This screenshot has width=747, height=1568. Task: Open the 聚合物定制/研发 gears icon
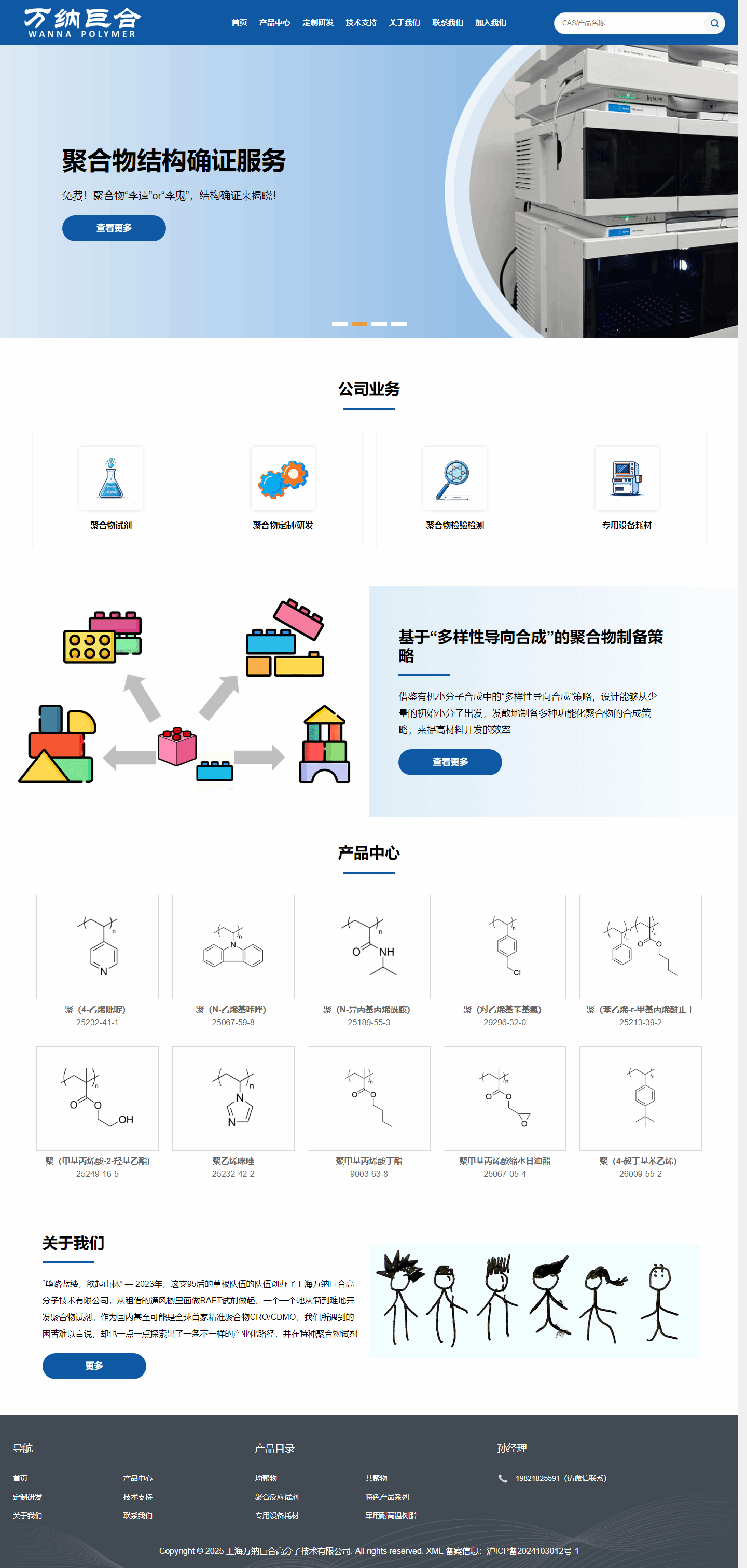click(283, 478)
